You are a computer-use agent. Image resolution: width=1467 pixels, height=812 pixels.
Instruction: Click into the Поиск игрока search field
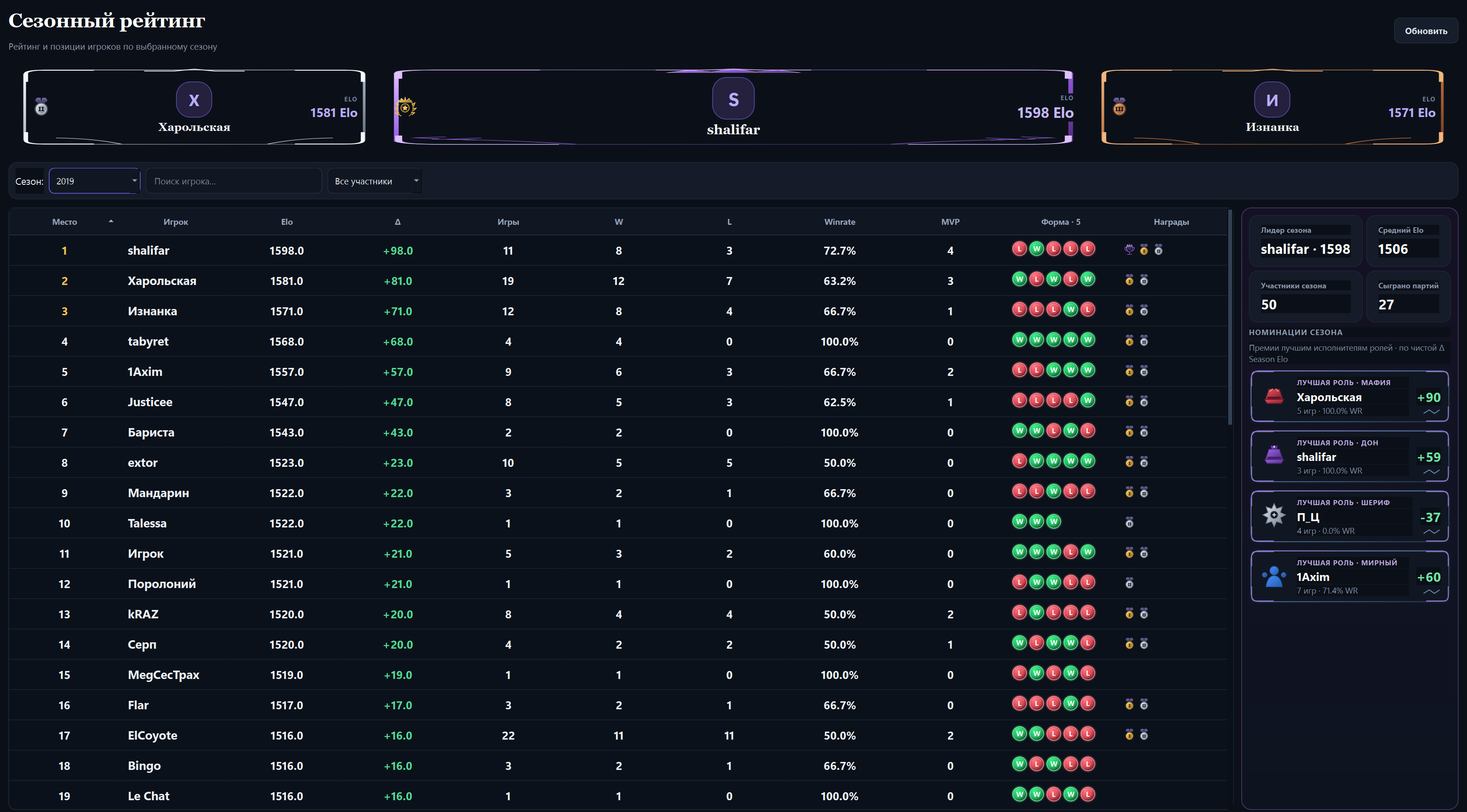tap(234, 181)
